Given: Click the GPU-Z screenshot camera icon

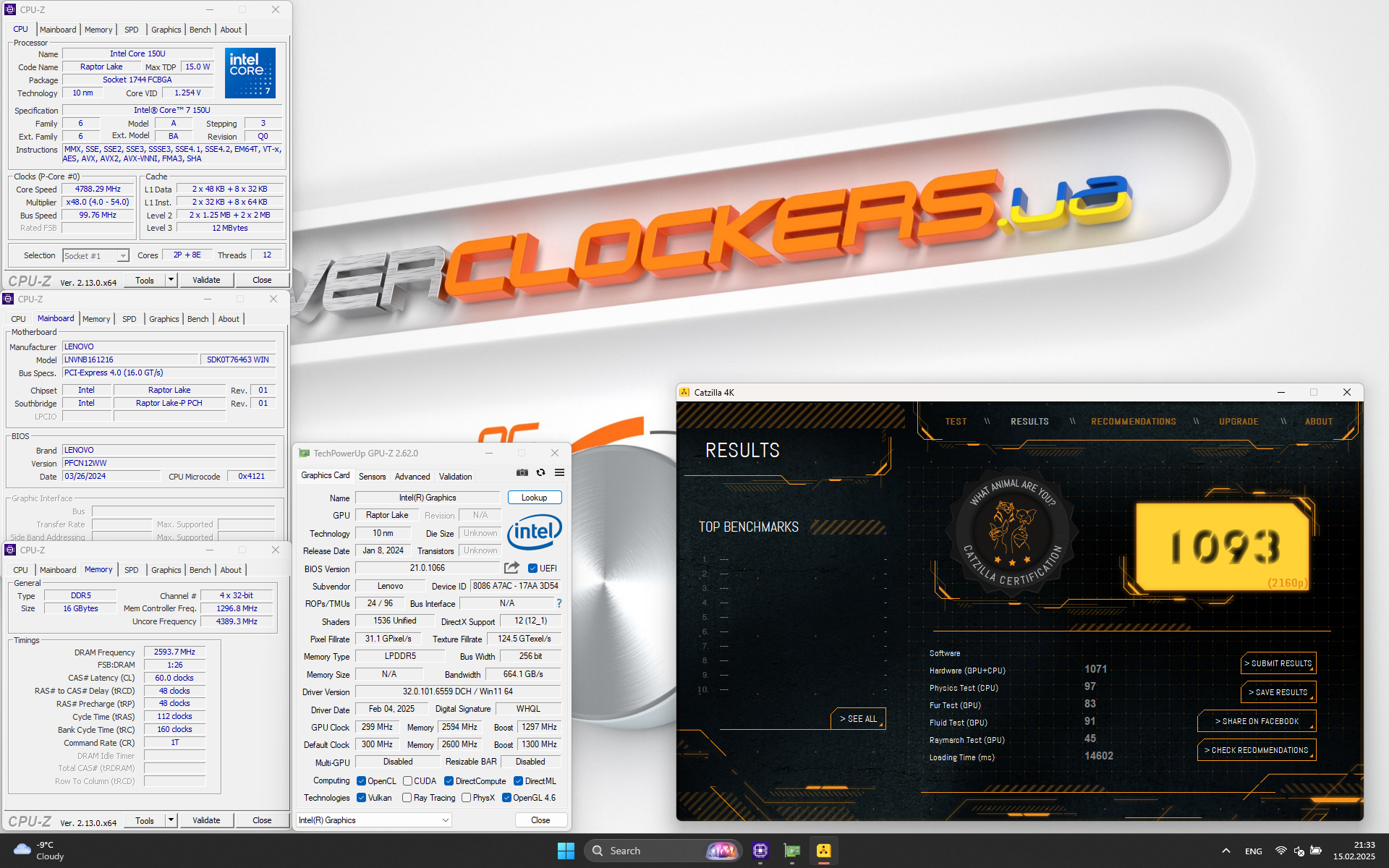Looking at the screenshot, I should coord(522,472).
